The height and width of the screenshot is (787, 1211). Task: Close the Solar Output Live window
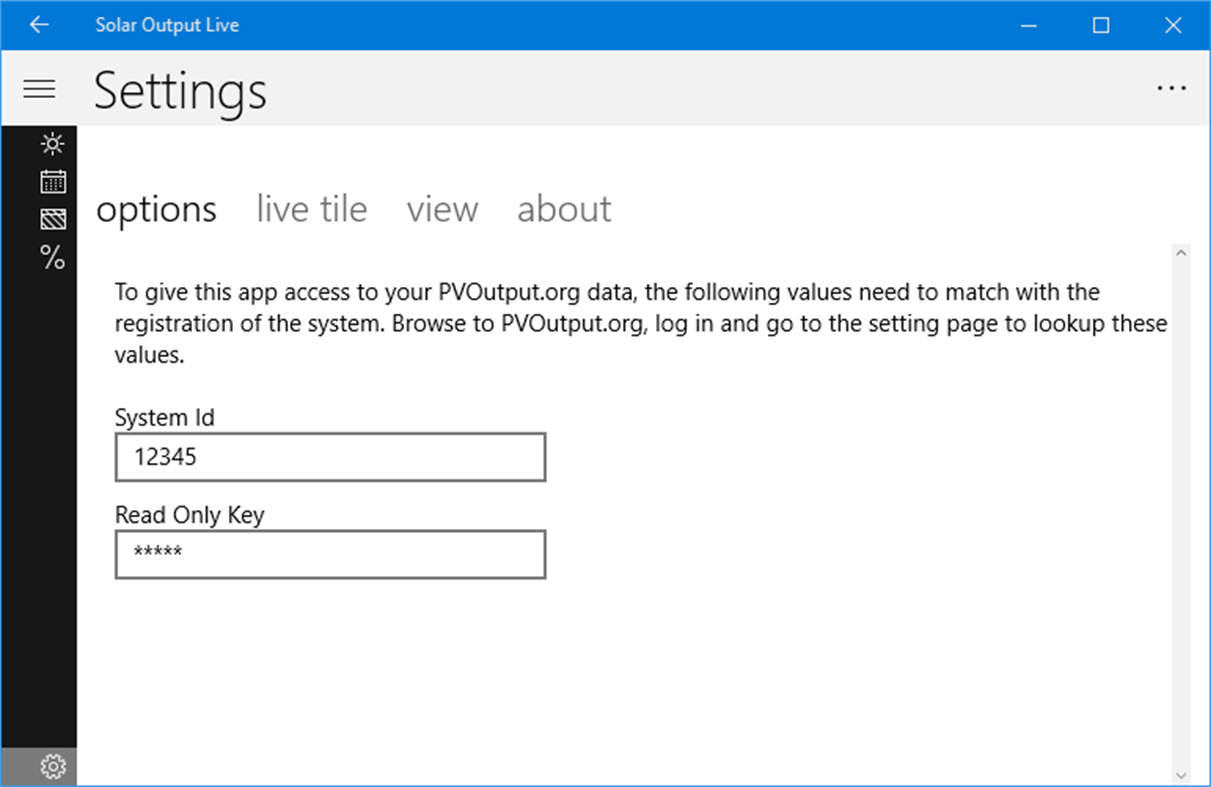click(1174, 25)
